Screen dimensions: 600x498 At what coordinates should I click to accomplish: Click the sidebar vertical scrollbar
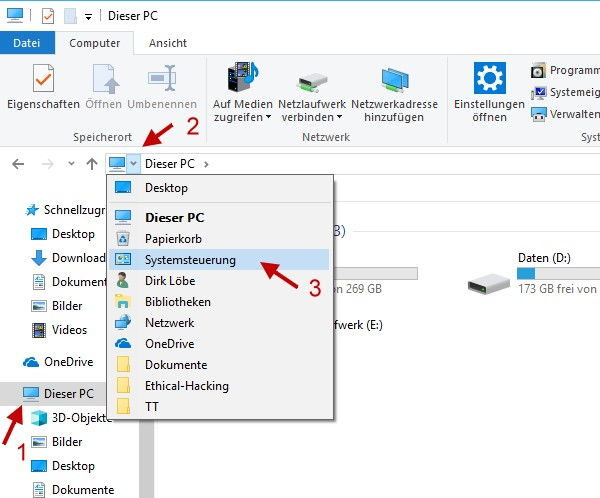(x=146, y=459)
